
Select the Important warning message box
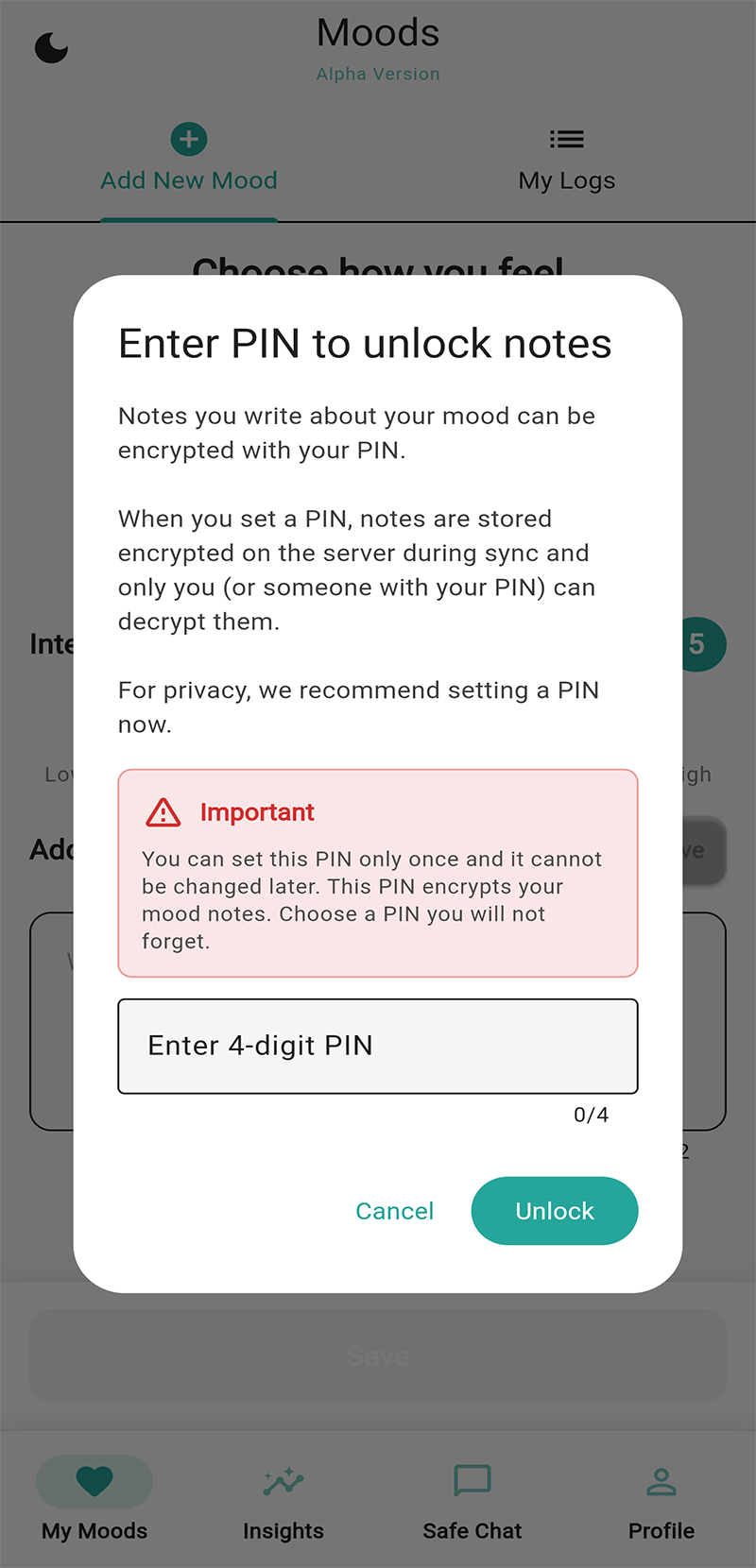pyautogui.click(x=378, y=872)
